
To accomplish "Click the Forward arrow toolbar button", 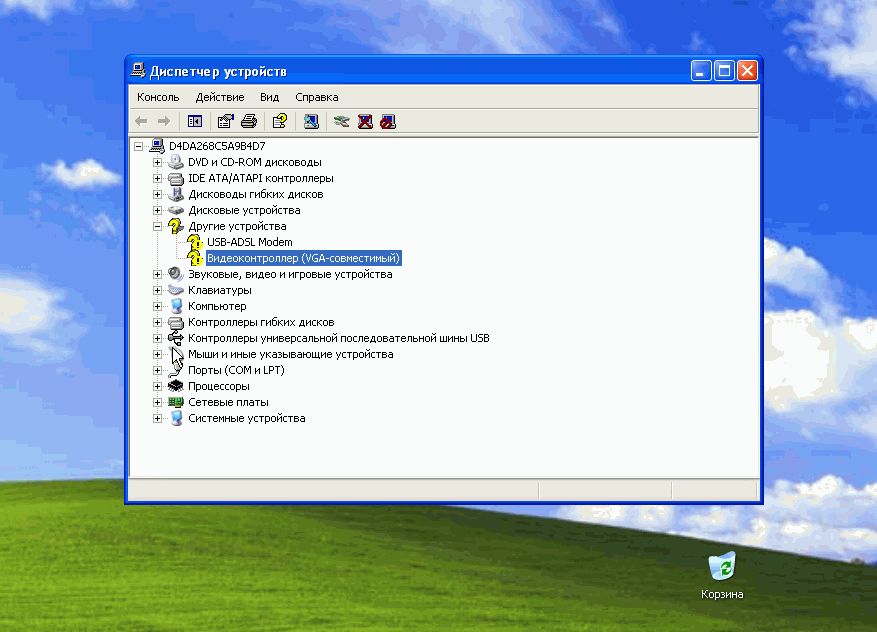I will [x=164, y=121].
